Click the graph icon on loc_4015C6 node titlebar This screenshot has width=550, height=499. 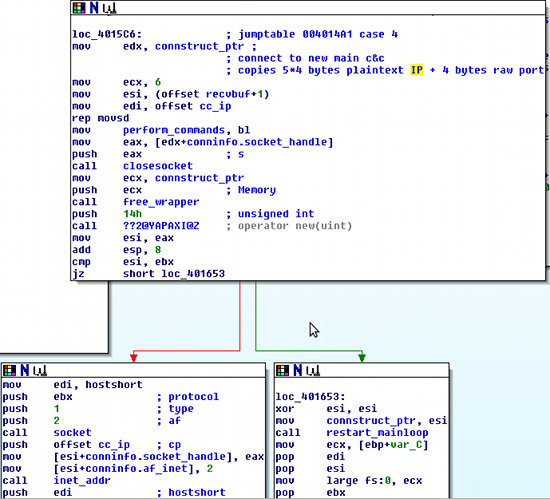[109, 9]
